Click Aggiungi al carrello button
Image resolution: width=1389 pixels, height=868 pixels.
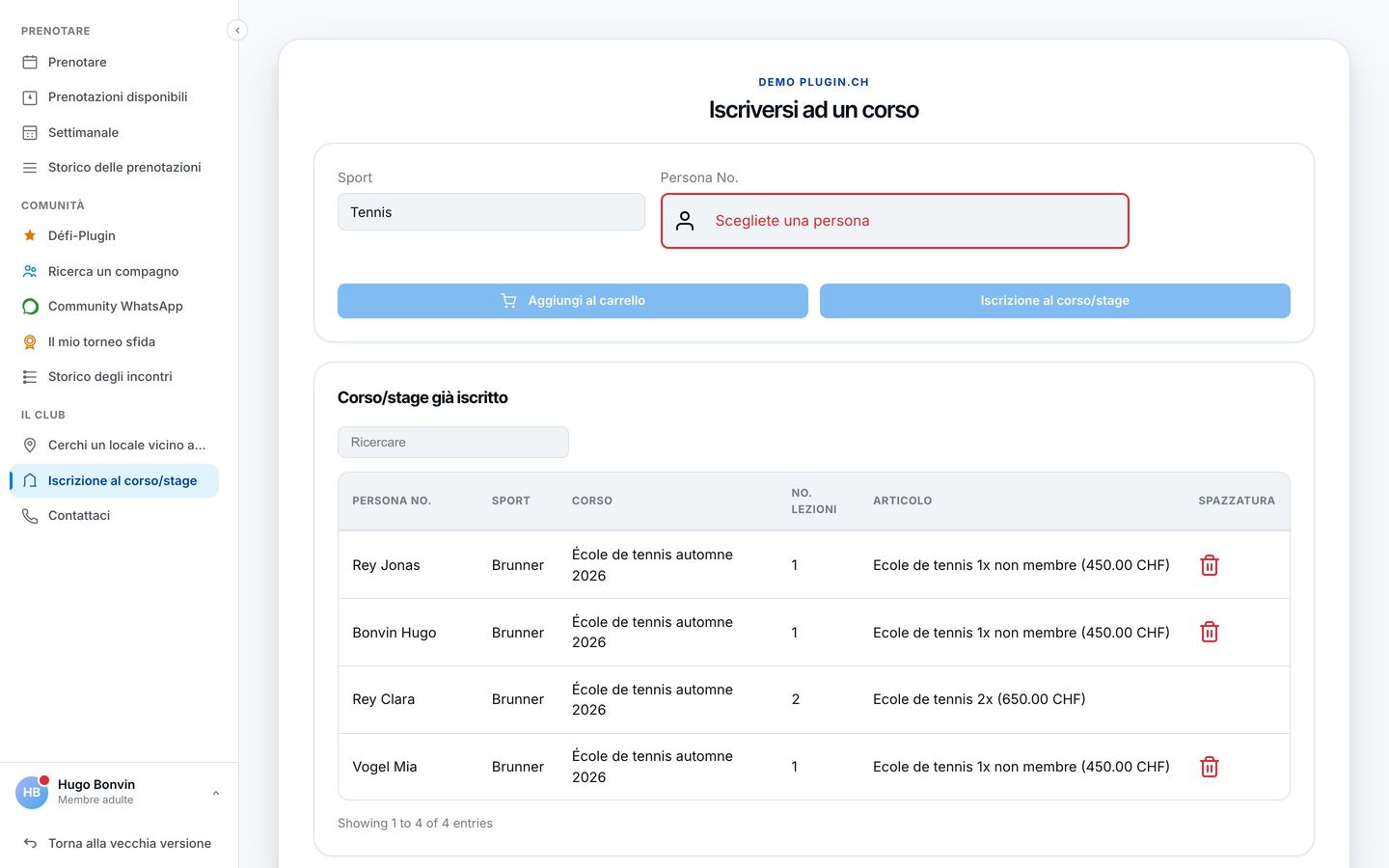click(573, 301)
